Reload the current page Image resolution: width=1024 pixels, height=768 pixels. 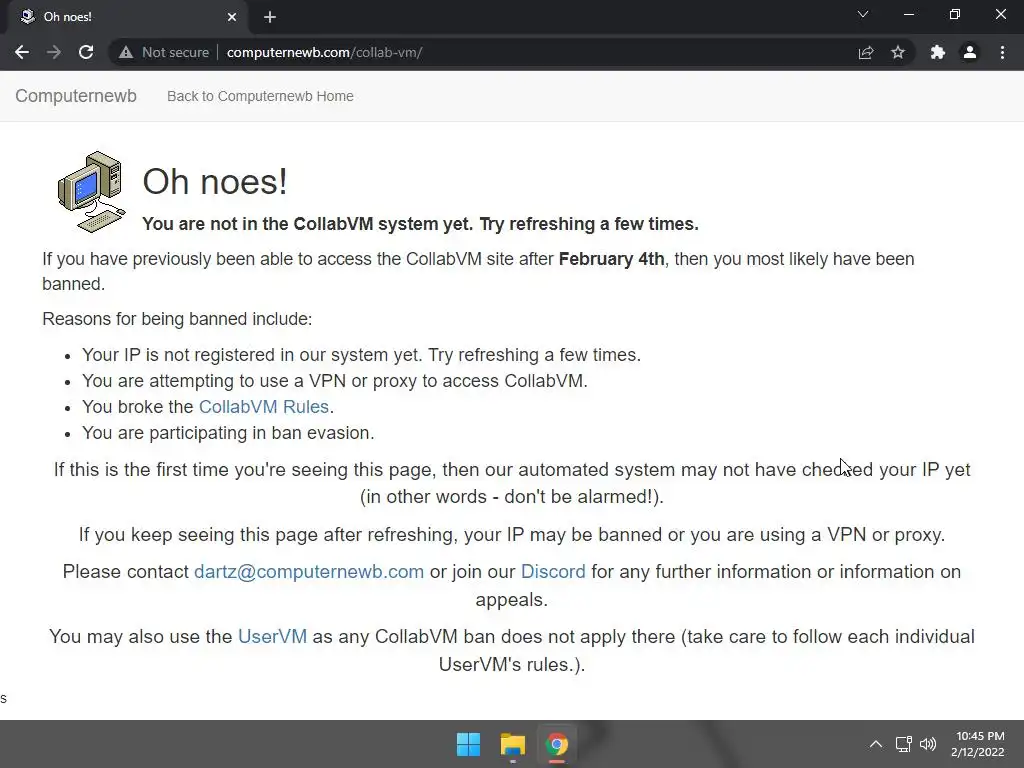pos(86,52)
